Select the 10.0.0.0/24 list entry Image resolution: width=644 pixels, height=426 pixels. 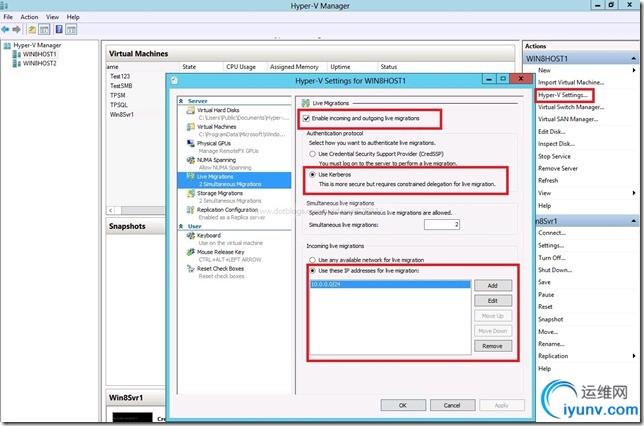coord(390,284)
